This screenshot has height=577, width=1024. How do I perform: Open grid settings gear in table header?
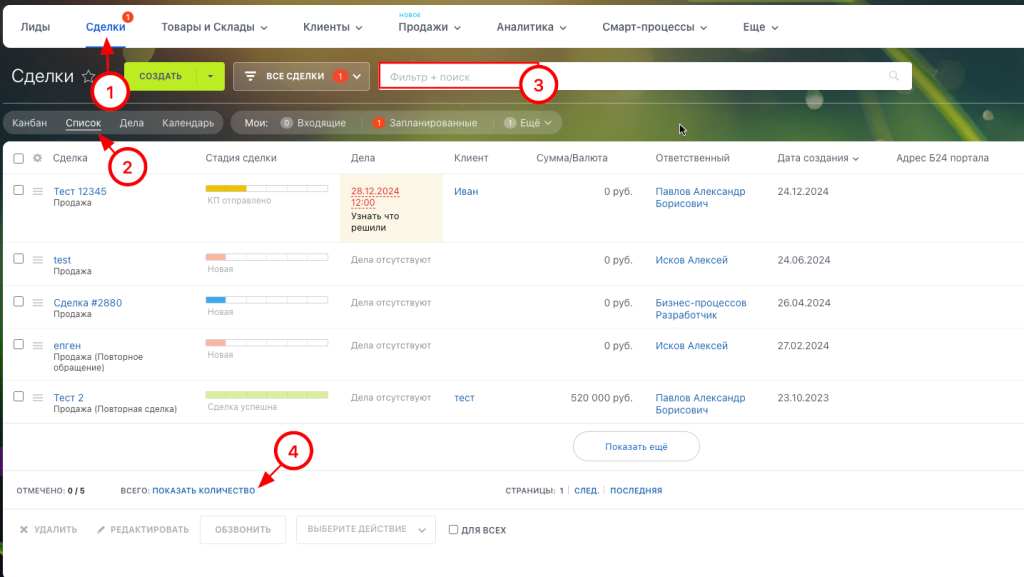(38, 158)
